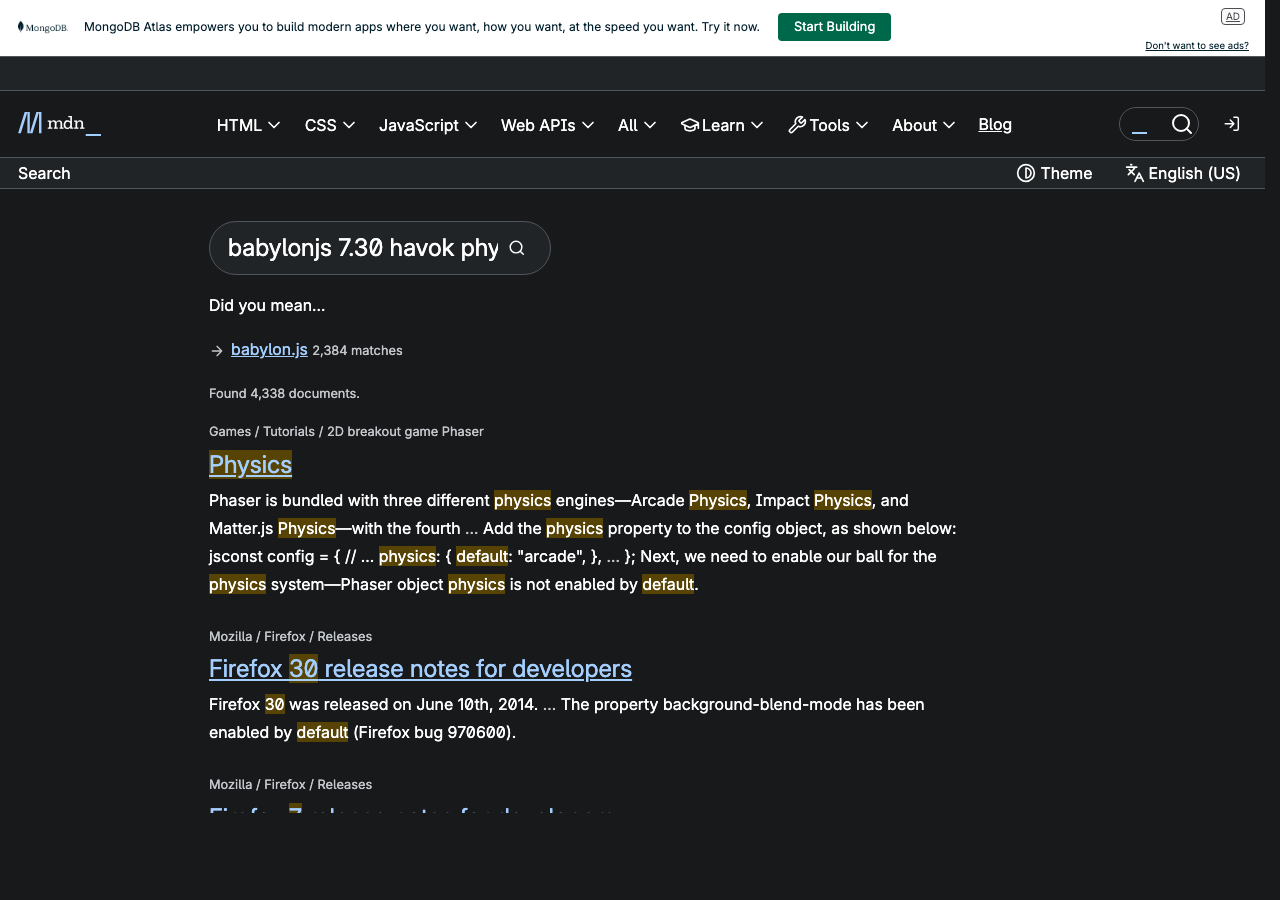Click the MDN logo in the navigation bar

pos(58,123)
